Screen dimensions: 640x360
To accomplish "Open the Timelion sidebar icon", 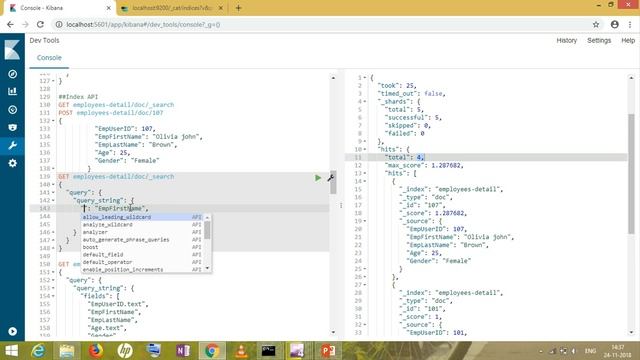I will 12,127.
